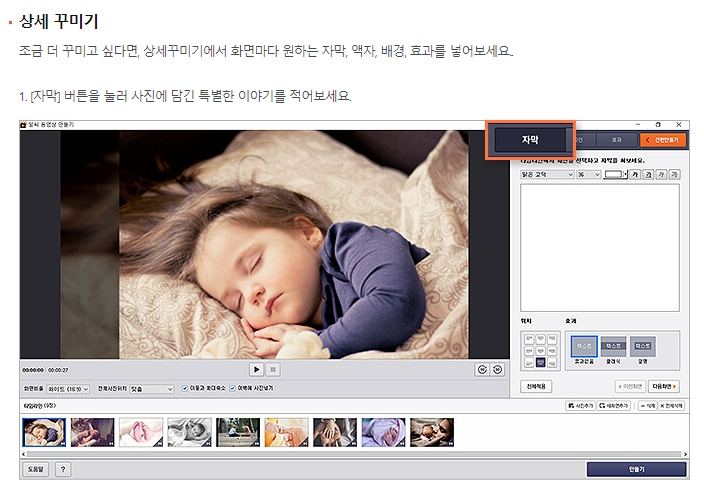The image size is (704, 495).
Task: Switch to the 효과 (effect) tab
Action: (616, 140)
